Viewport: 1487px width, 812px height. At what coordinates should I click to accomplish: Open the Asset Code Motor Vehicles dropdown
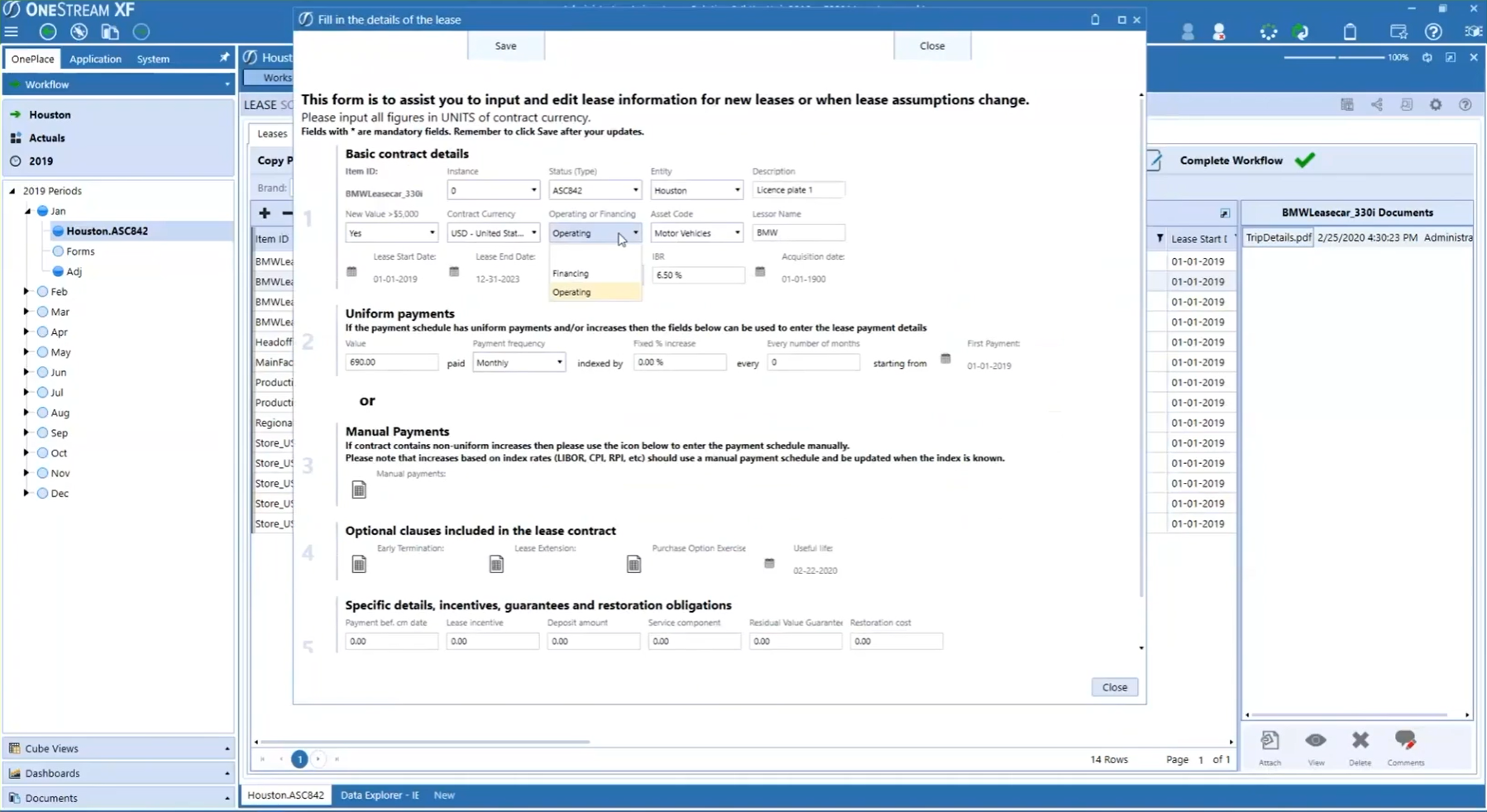tap(696, 233)
